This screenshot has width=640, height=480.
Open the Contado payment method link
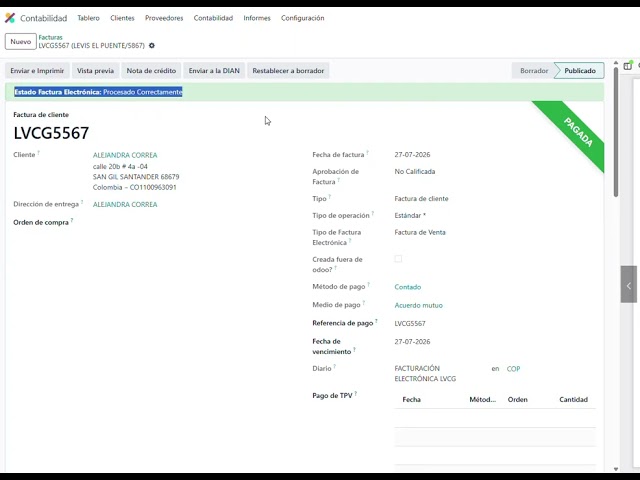coord(407,287)
